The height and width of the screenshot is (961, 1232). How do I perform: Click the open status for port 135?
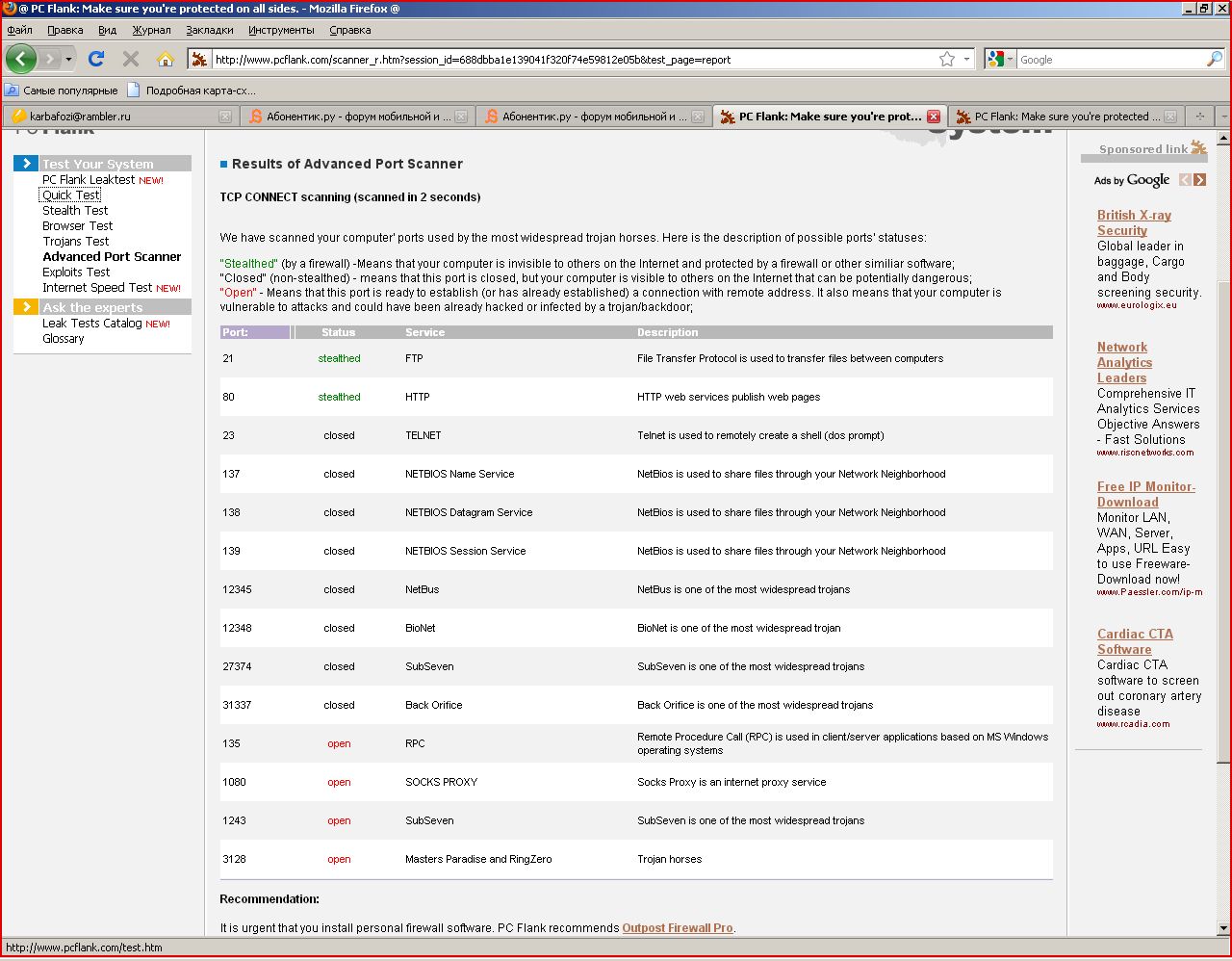339,743
